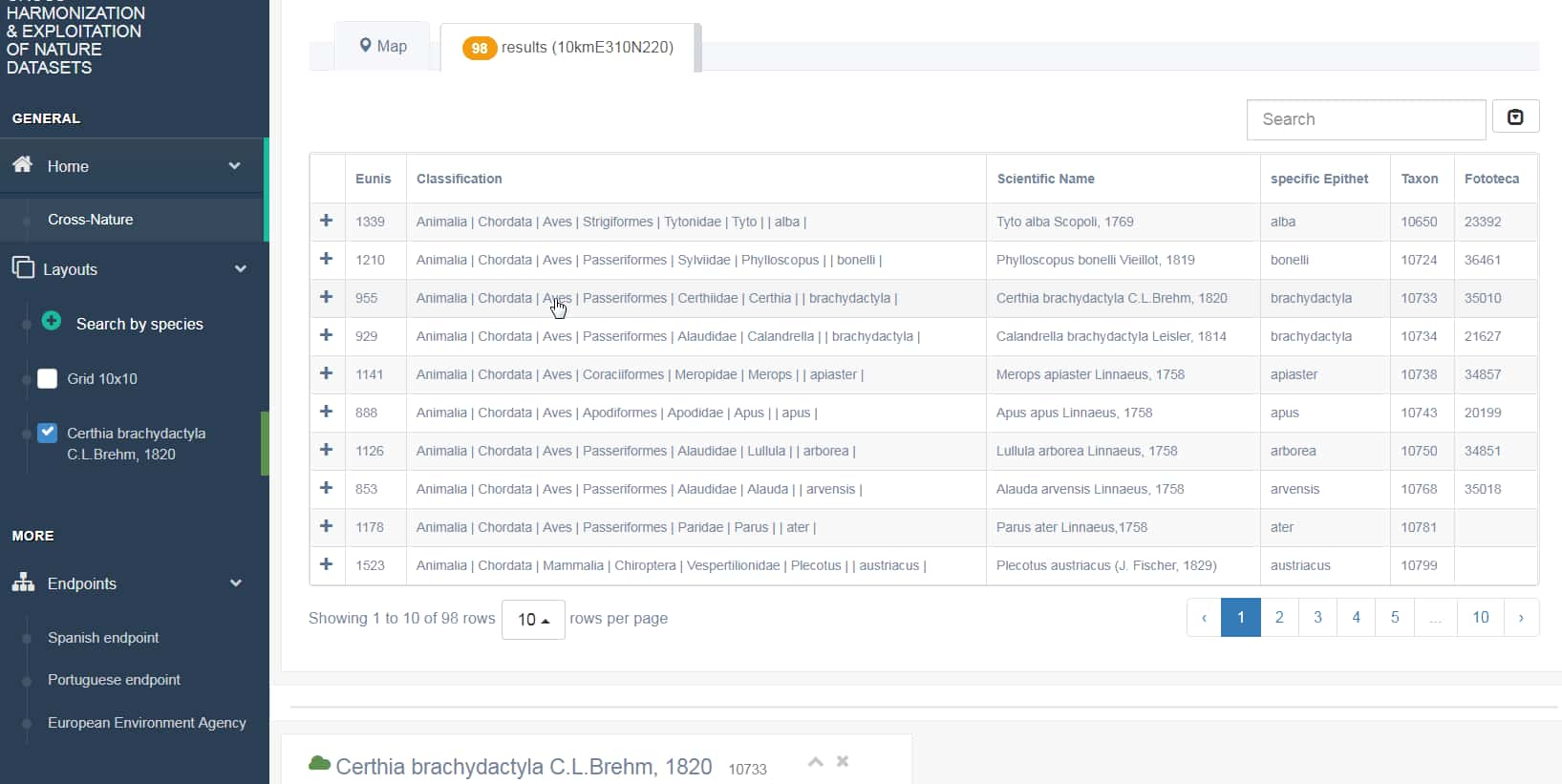This screenshot has width=1562, height=784.
Task: Click the Fototeca column header
Action: pyautogui.click(x=1496, y=179)
